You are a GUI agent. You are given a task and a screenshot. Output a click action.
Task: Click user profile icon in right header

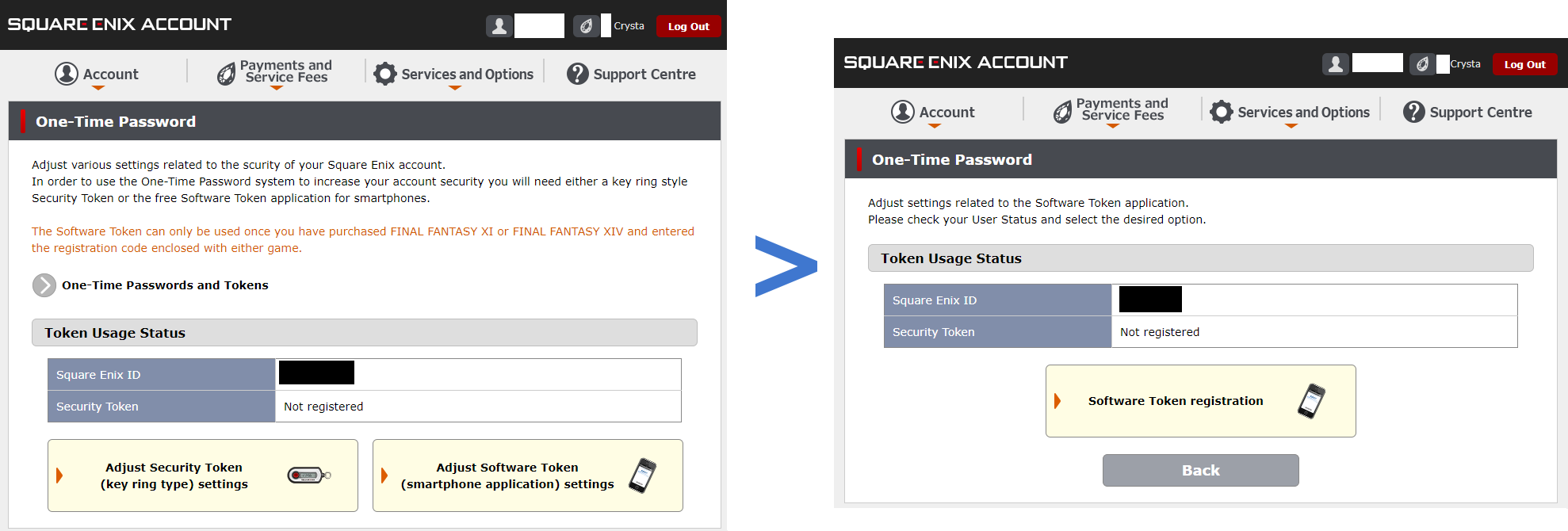coord(1335,64)
